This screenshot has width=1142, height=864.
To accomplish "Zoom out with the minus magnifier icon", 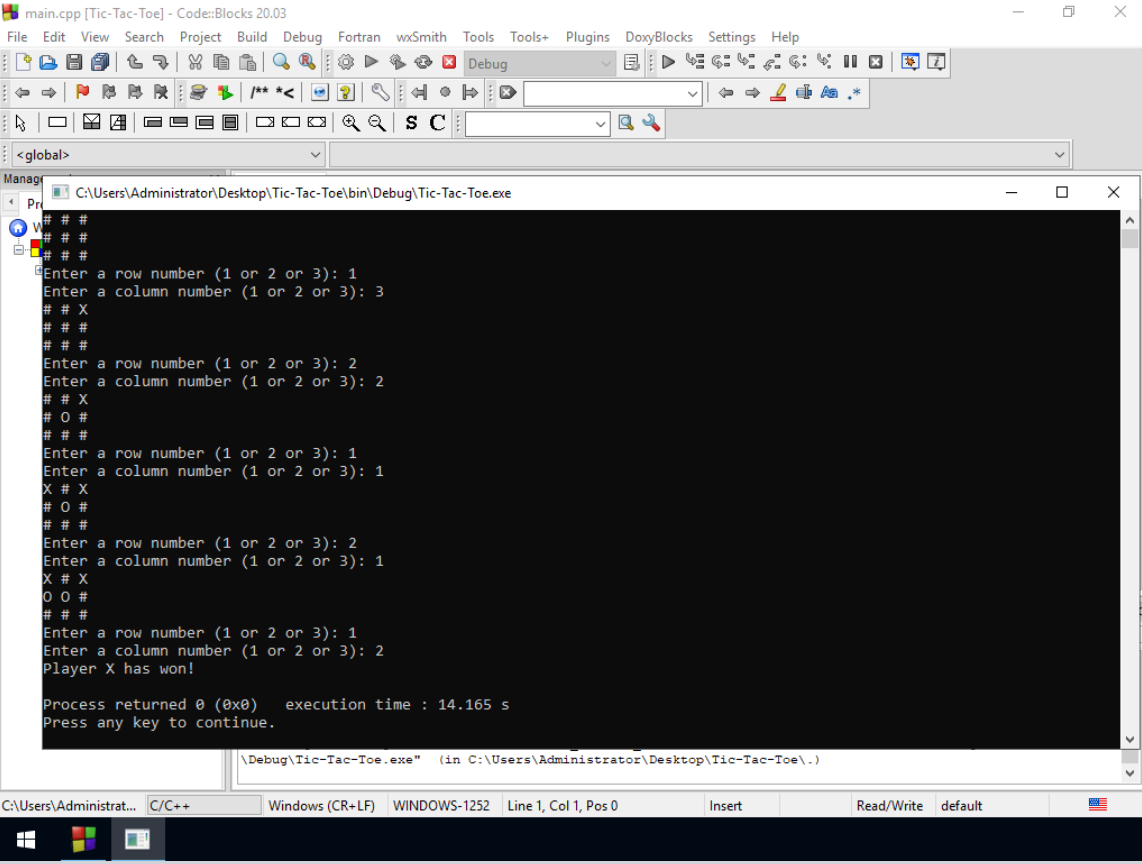I will 377,123.
